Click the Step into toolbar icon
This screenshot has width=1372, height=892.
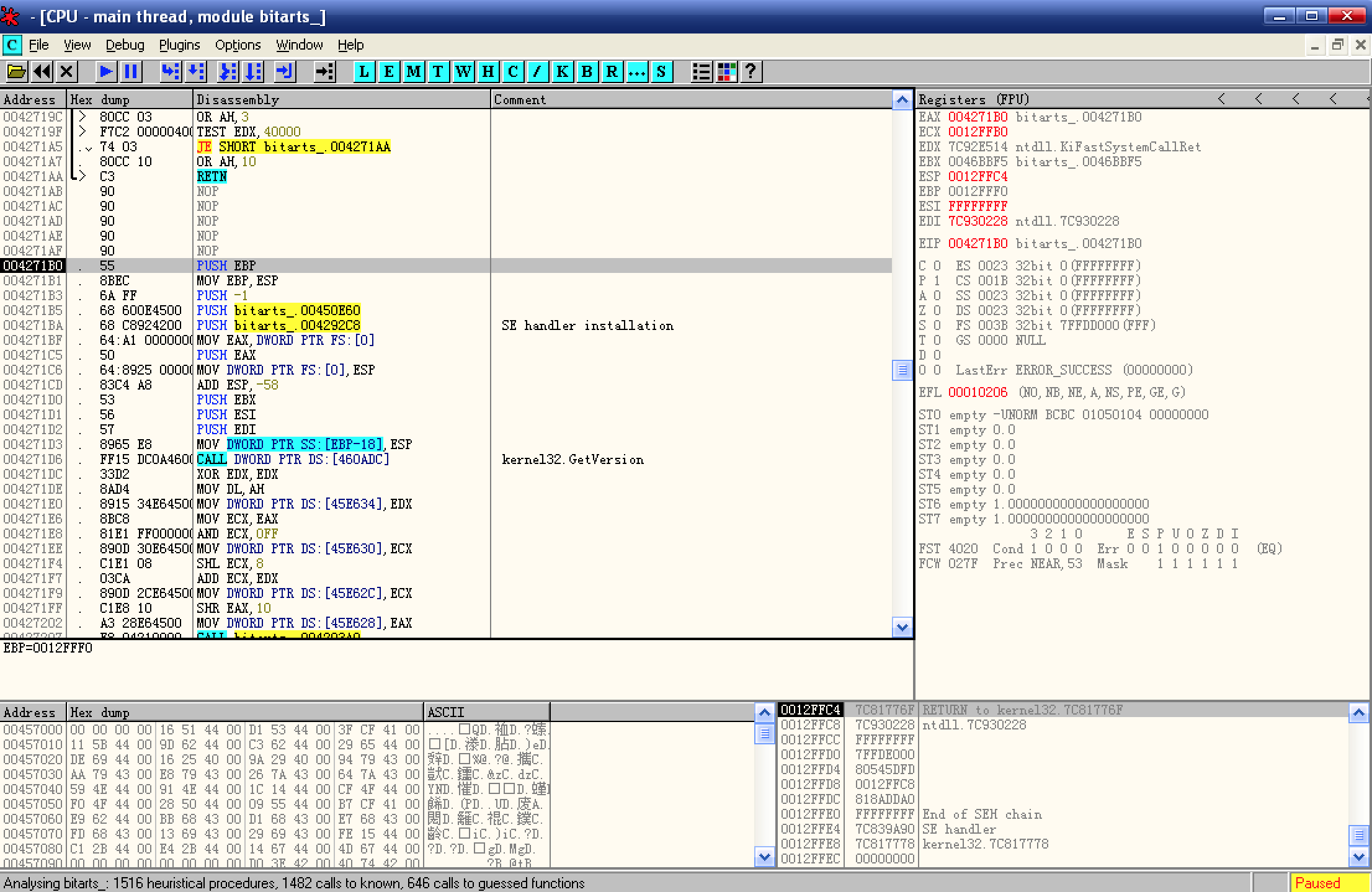[x=171, y=72]
